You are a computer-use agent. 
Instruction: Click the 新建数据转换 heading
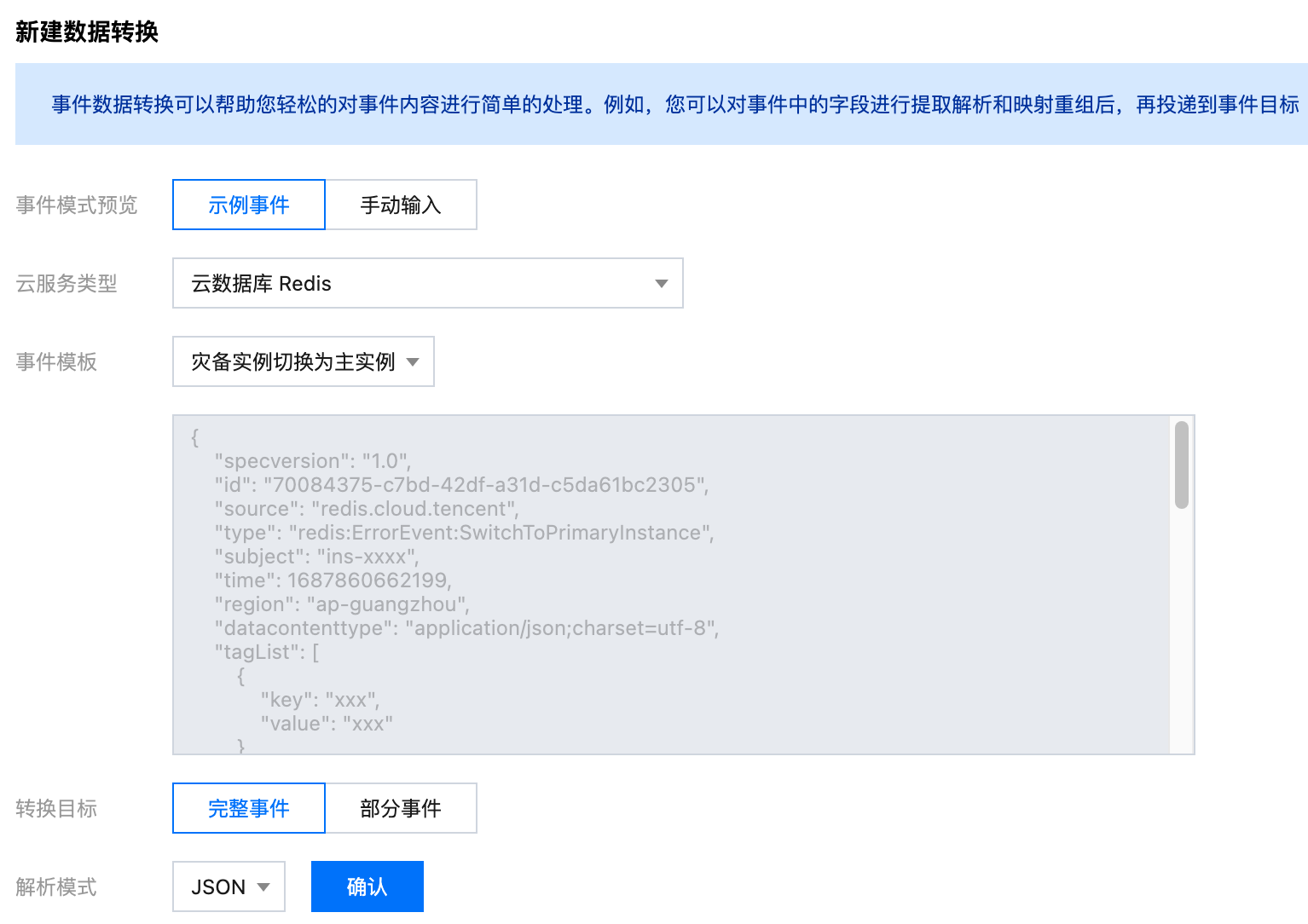tap(87, 32)
